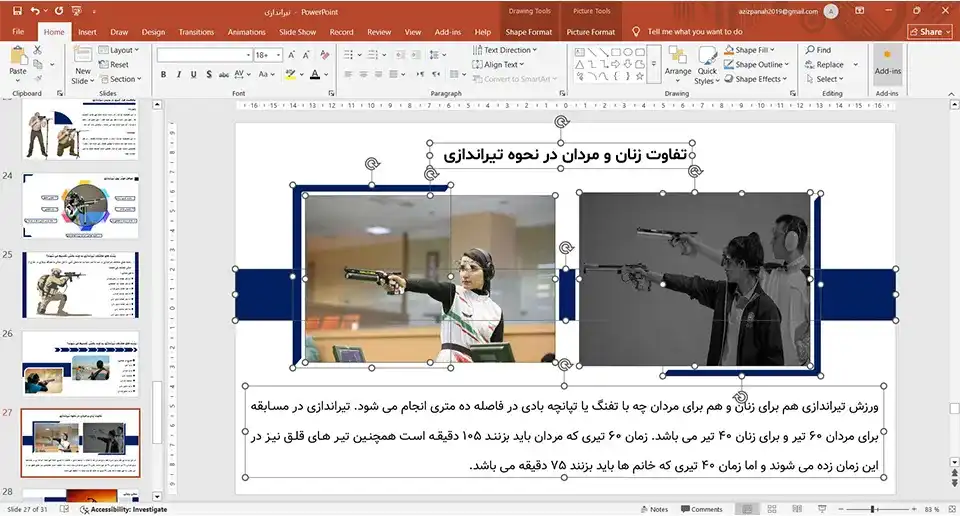This screenshot has height=516, width=960.
Task: Click the Format Painter icon
Action: click(x=38, y=78)
